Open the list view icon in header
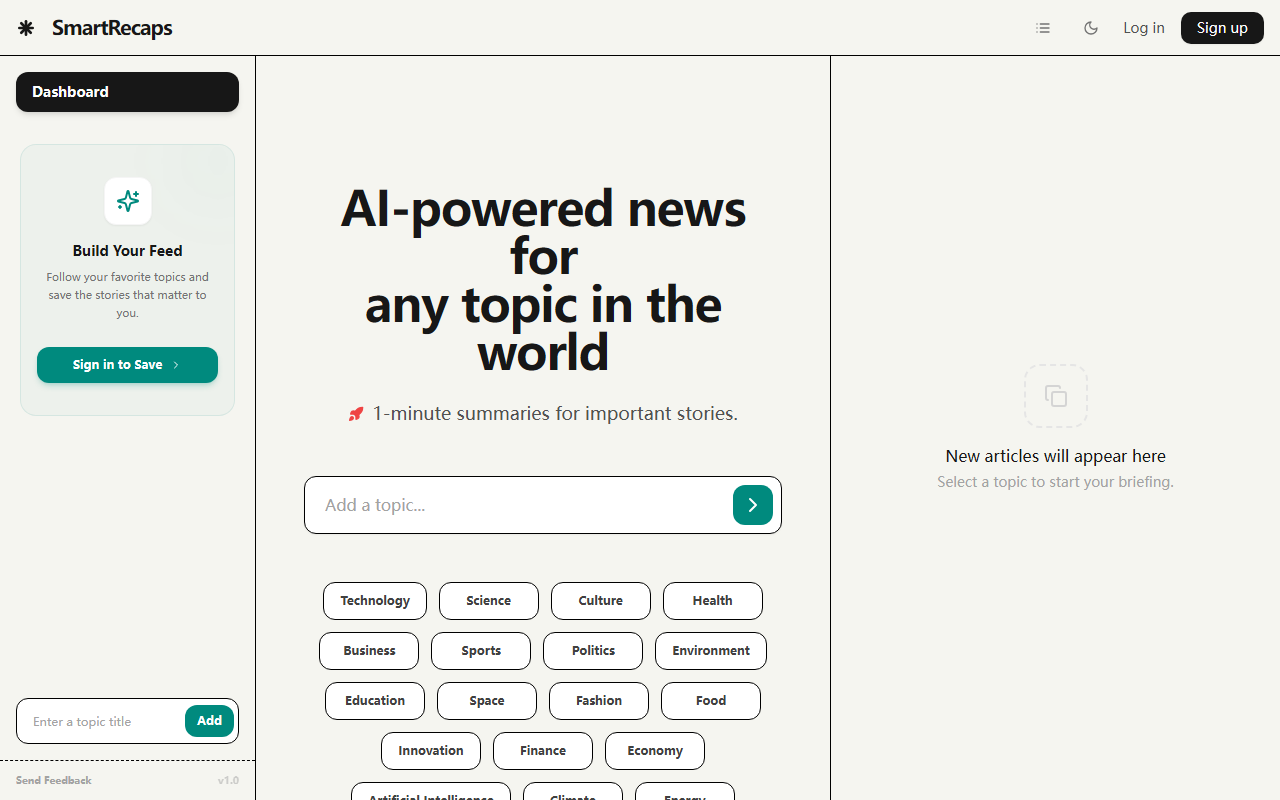The image size is (1280, 800). point(1043,28)
